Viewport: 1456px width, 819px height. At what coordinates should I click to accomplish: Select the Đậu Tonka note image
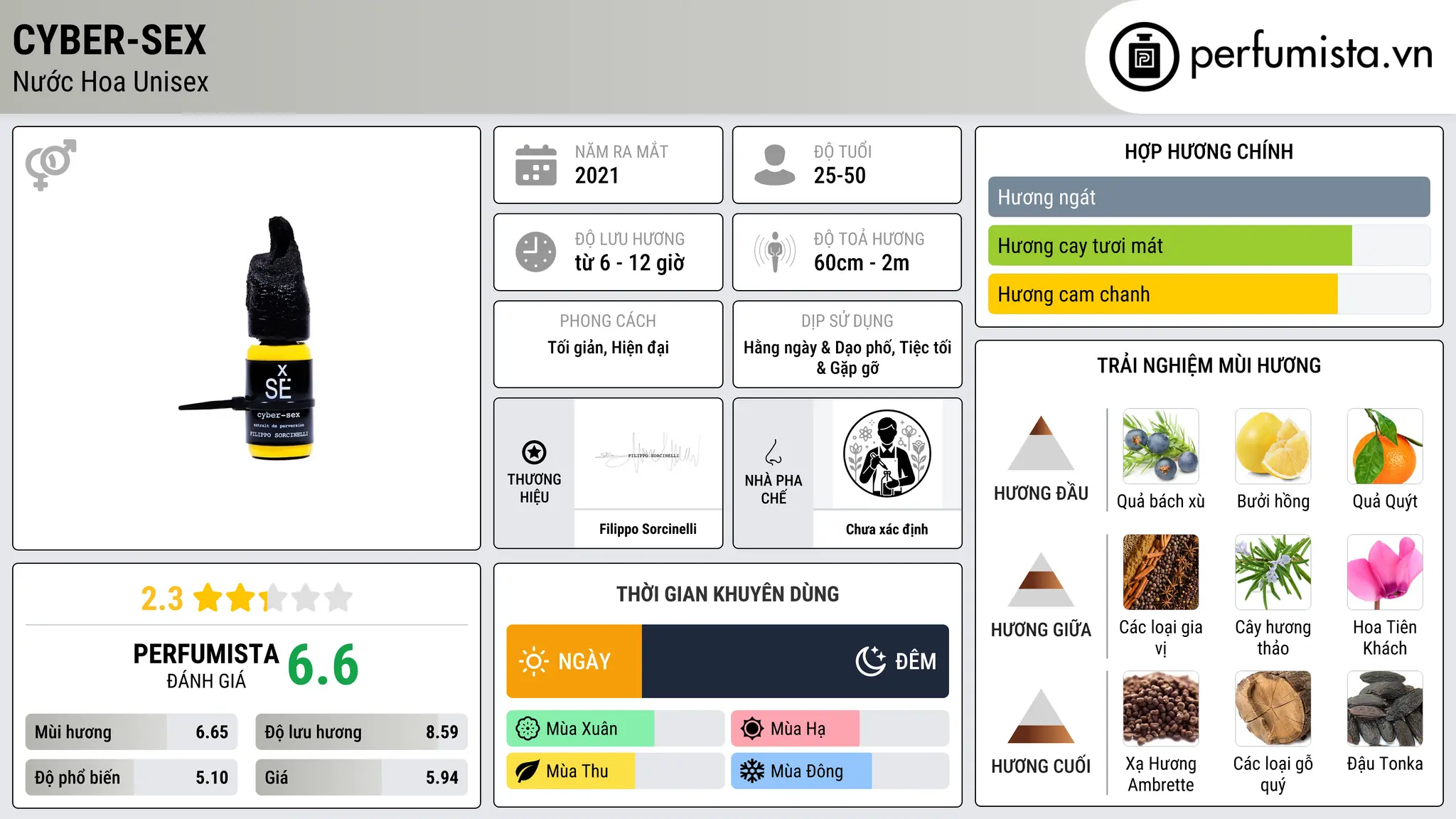click(1385, 709)
